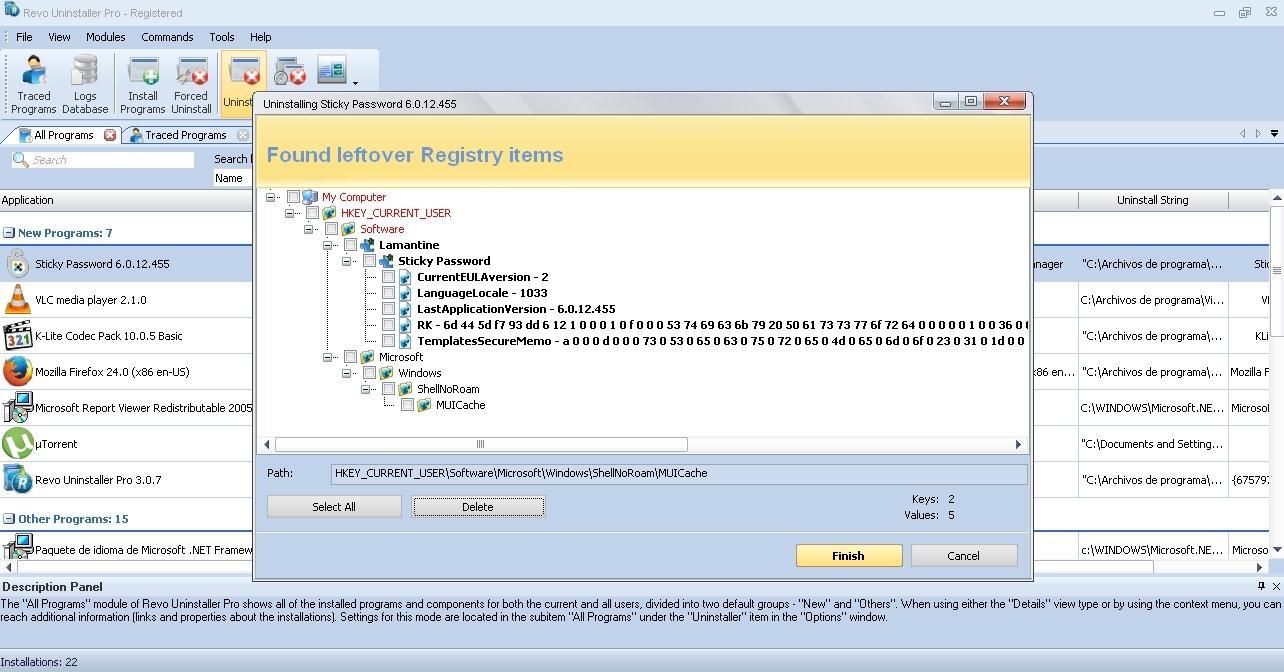Click the VLC media player cone icon

pos(17,299)
